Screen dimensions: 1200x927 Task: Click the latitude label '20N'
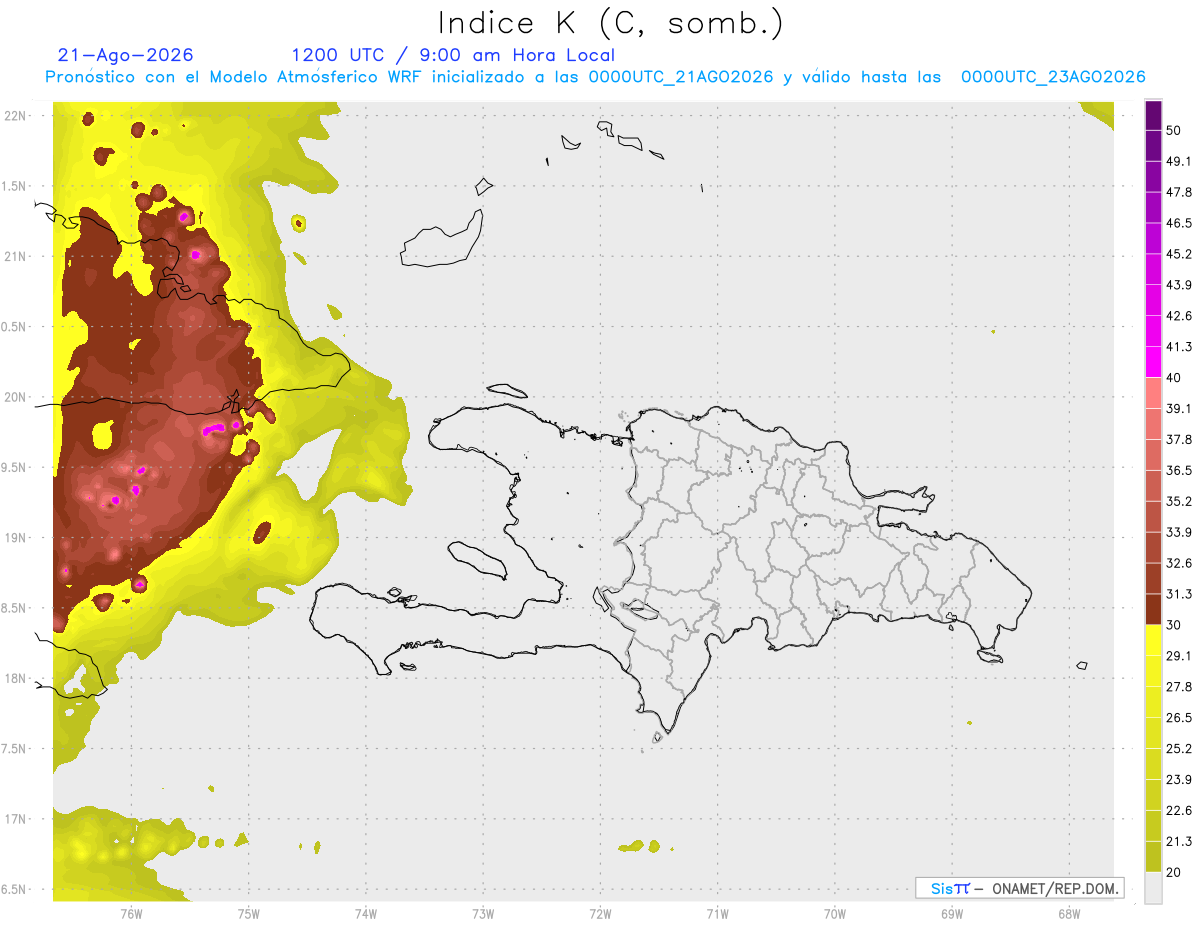click(17, 397)
